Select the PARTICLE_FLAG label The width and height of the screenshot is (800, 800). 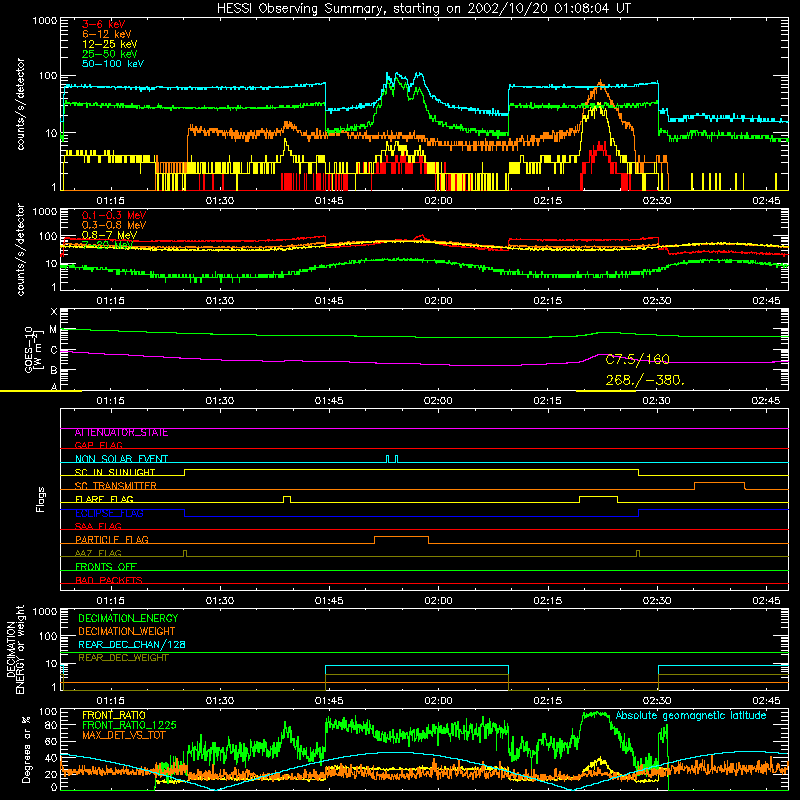point(112,540)
